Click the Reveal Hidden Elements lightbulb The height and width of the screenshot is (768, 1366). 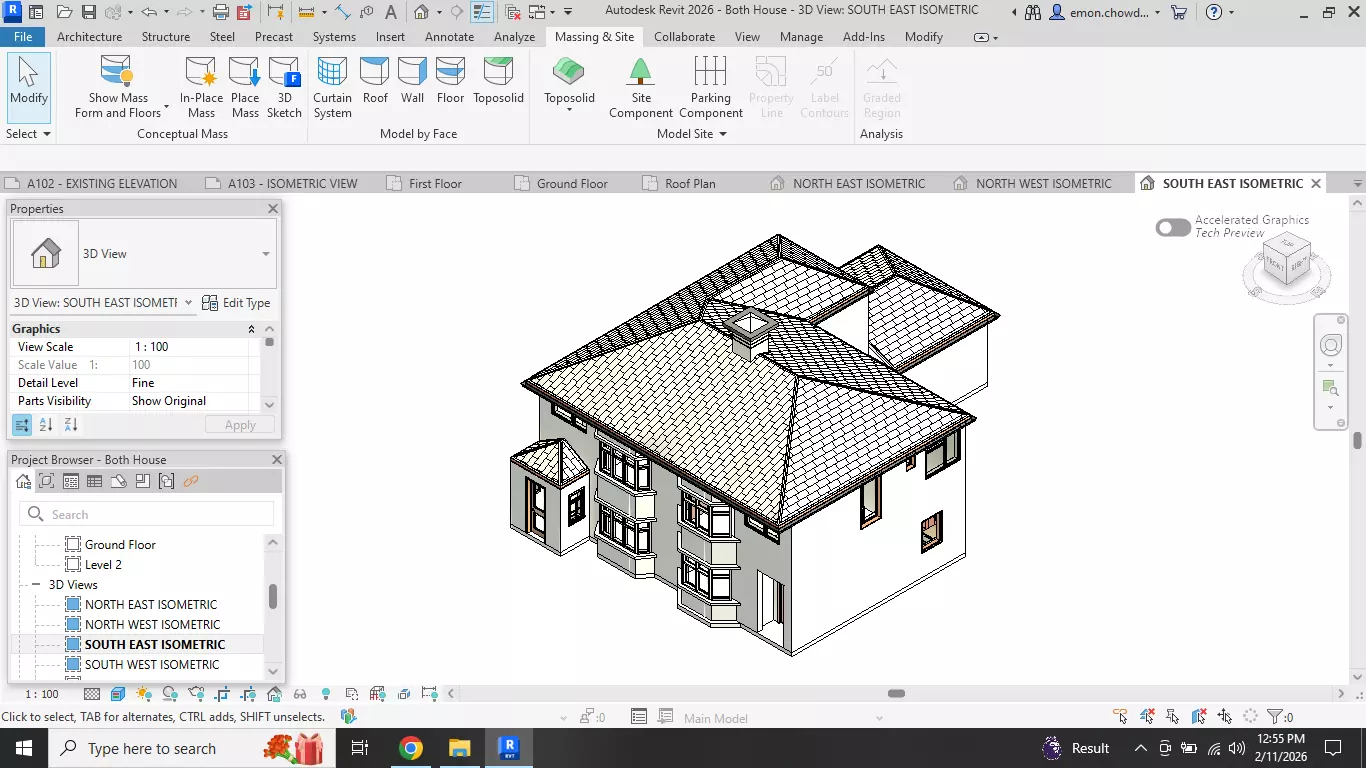[326, 693]
